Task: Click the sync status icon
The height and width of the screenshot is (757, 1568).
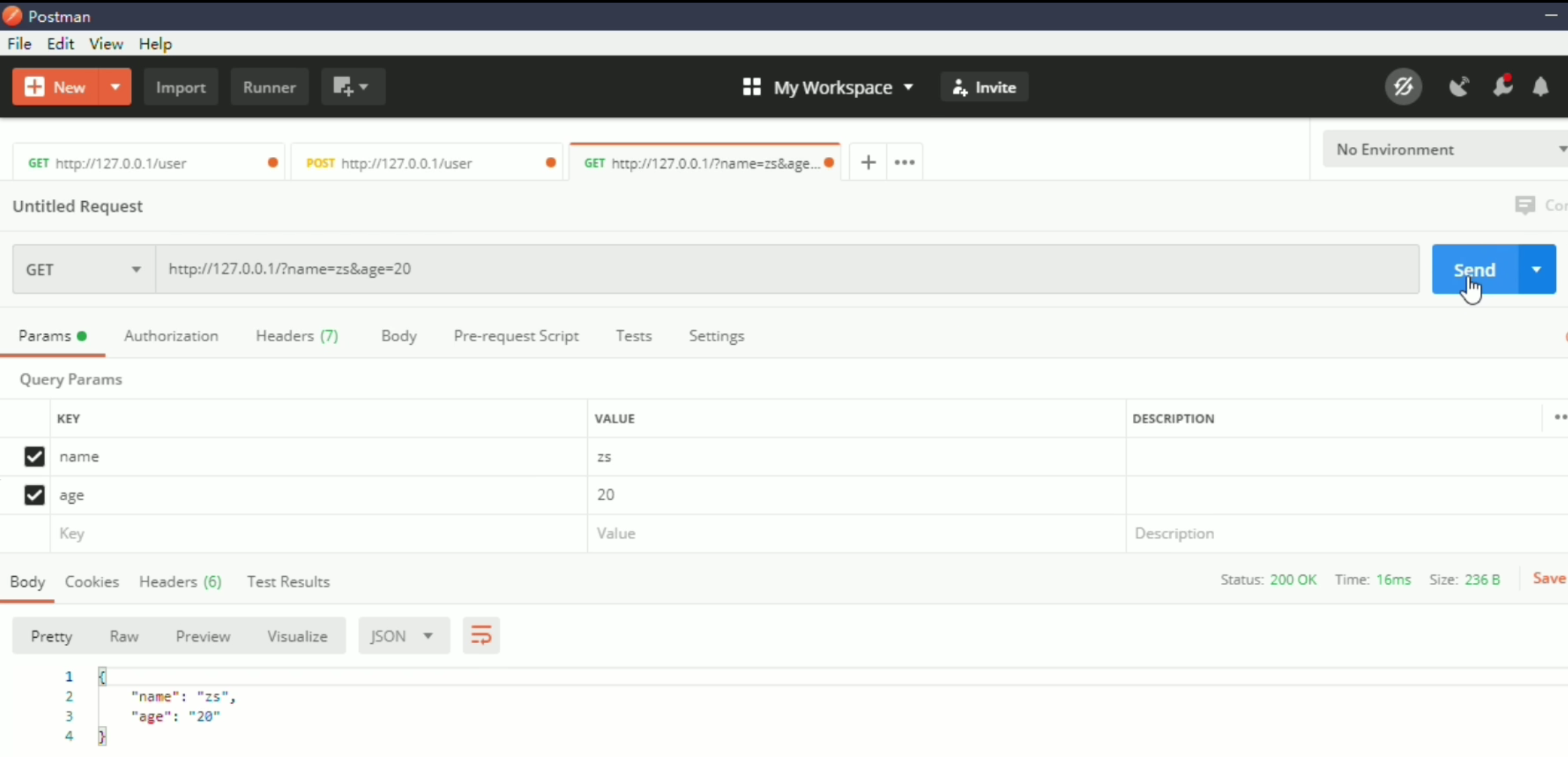Action: (1403, 87)
